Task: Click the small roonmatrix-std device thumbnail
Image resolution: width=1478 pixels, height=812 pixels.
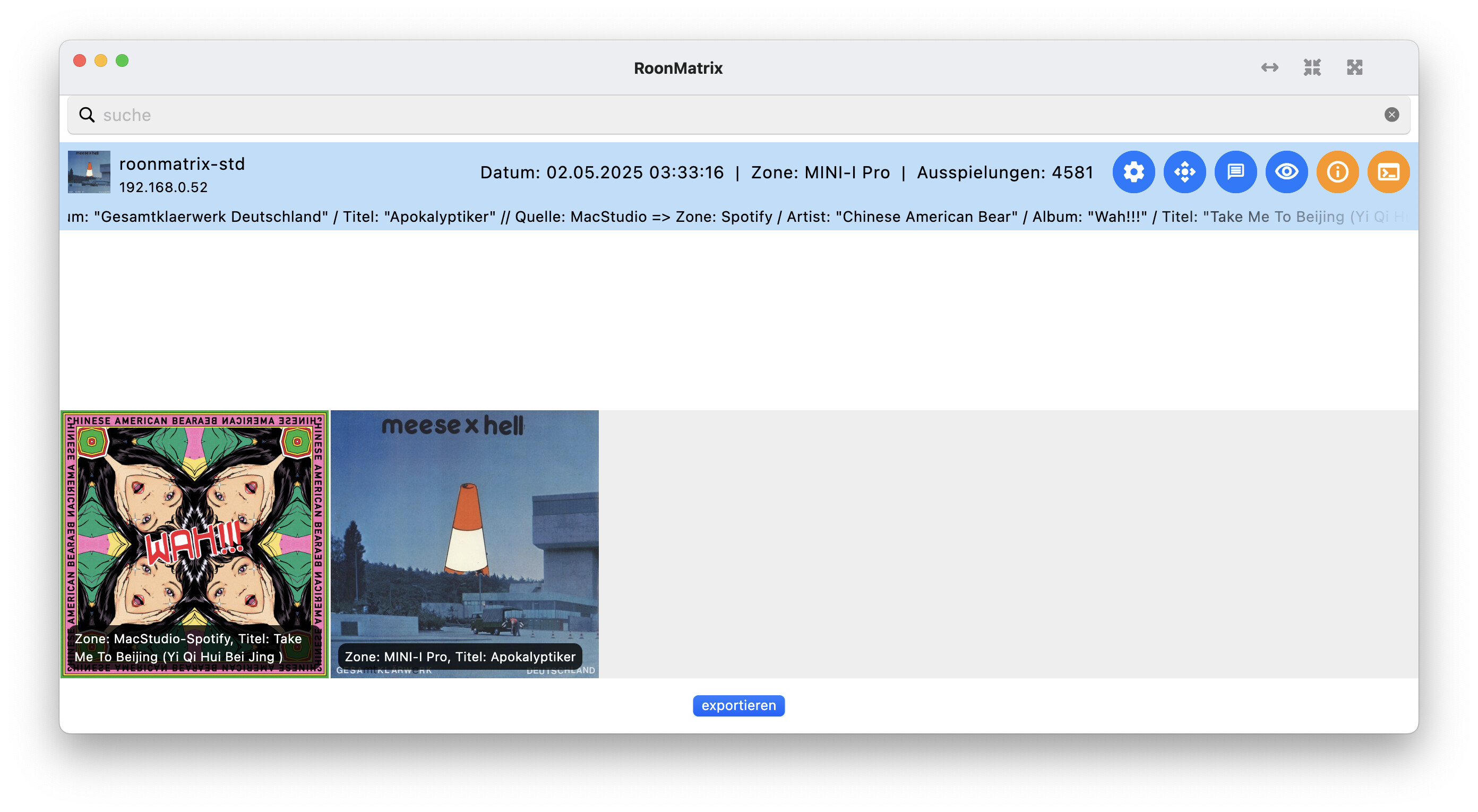Action: point(89,172)
